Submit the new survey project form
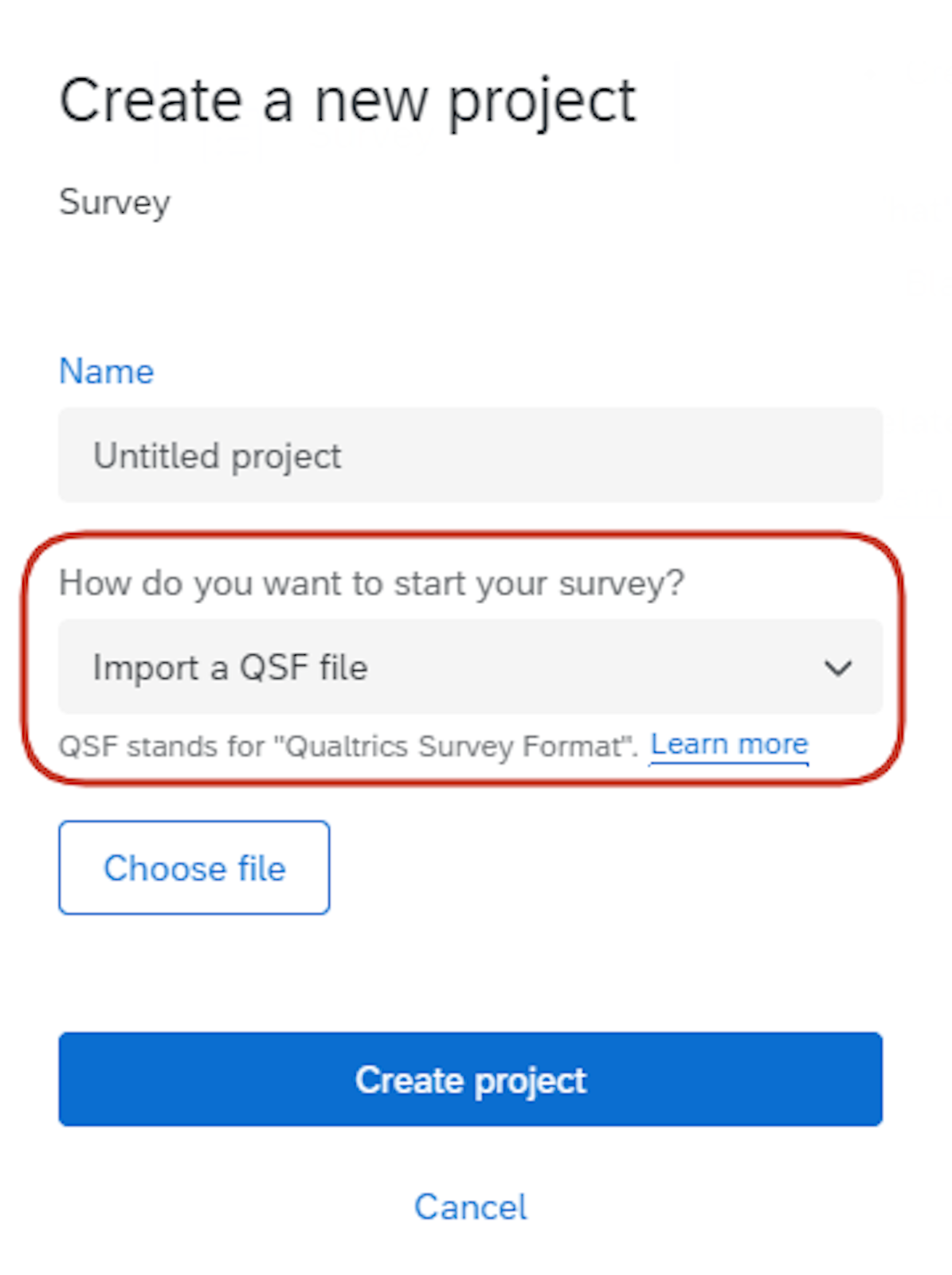Image resolution: width=952 pixels, height=1275 pixels. (x=470, y=1080)
